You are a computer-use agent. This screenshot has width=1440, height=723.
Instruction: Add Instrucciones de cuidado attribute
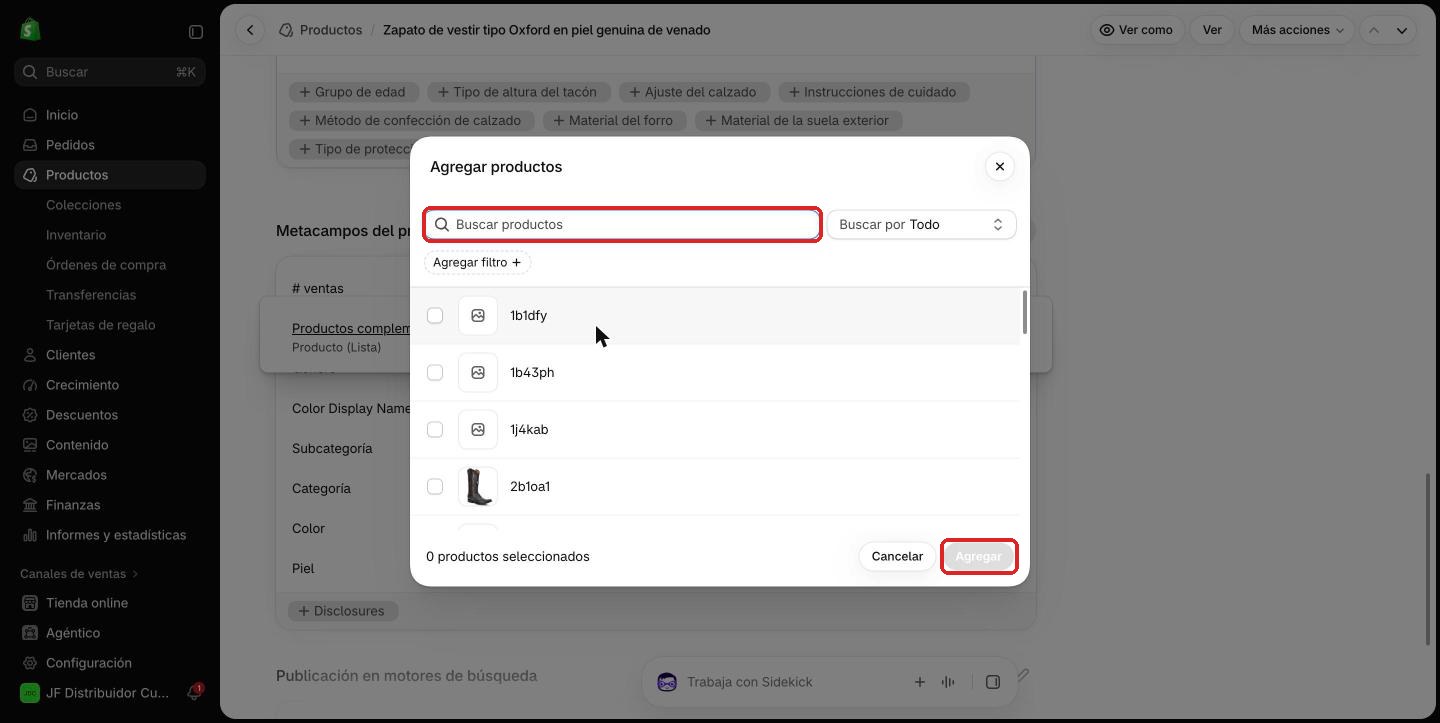click(x=872, y=92)
